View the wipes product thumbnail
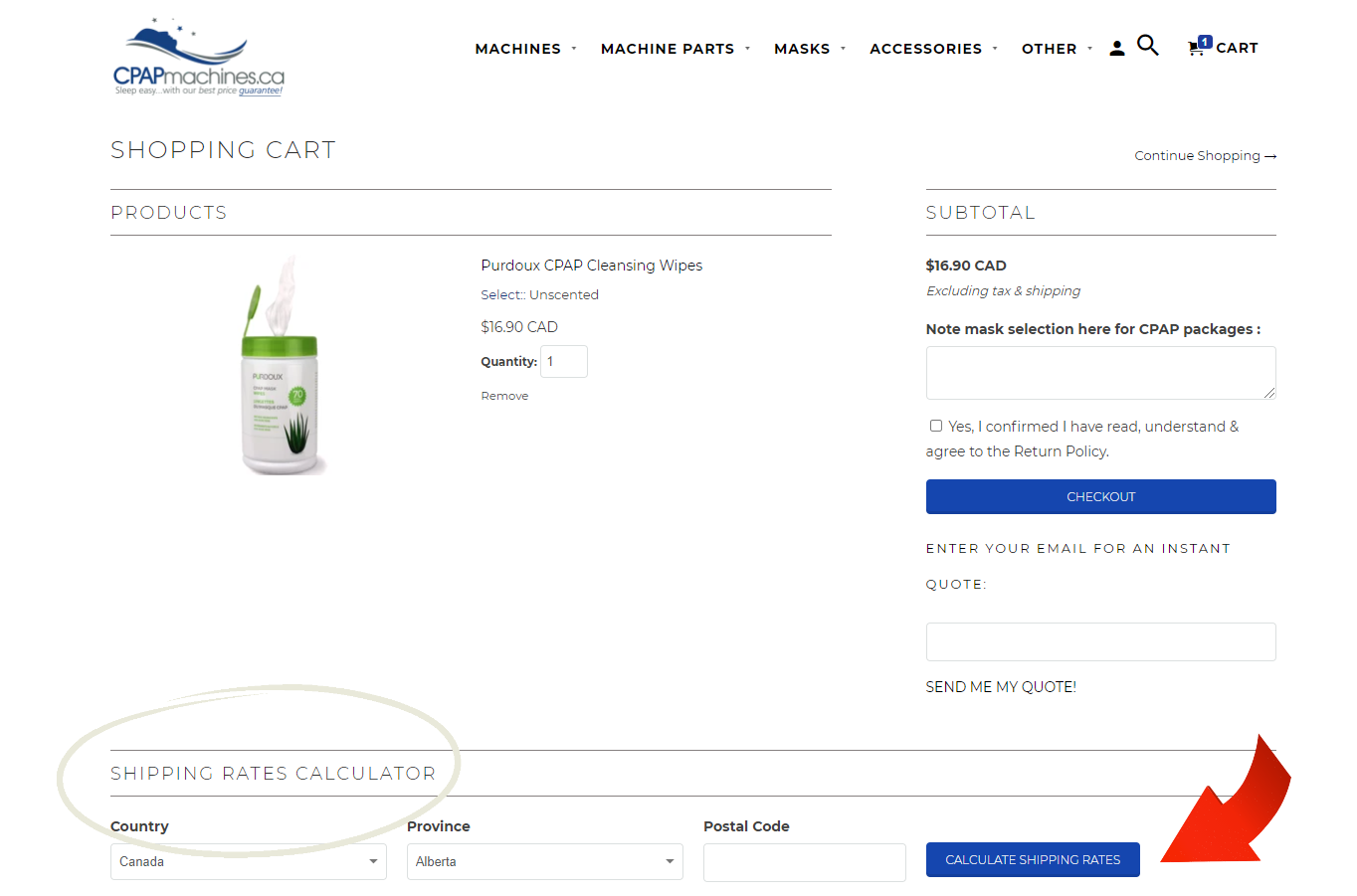This screenshot has width=1357, height=896. pos(282,364)
